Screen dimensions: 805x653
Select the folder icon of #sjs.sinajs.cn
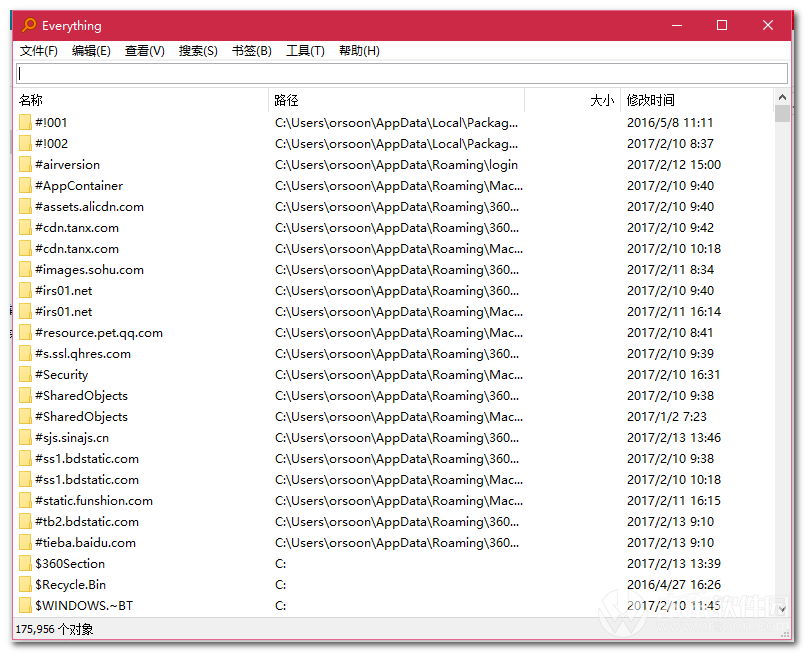tap(25, 437)
